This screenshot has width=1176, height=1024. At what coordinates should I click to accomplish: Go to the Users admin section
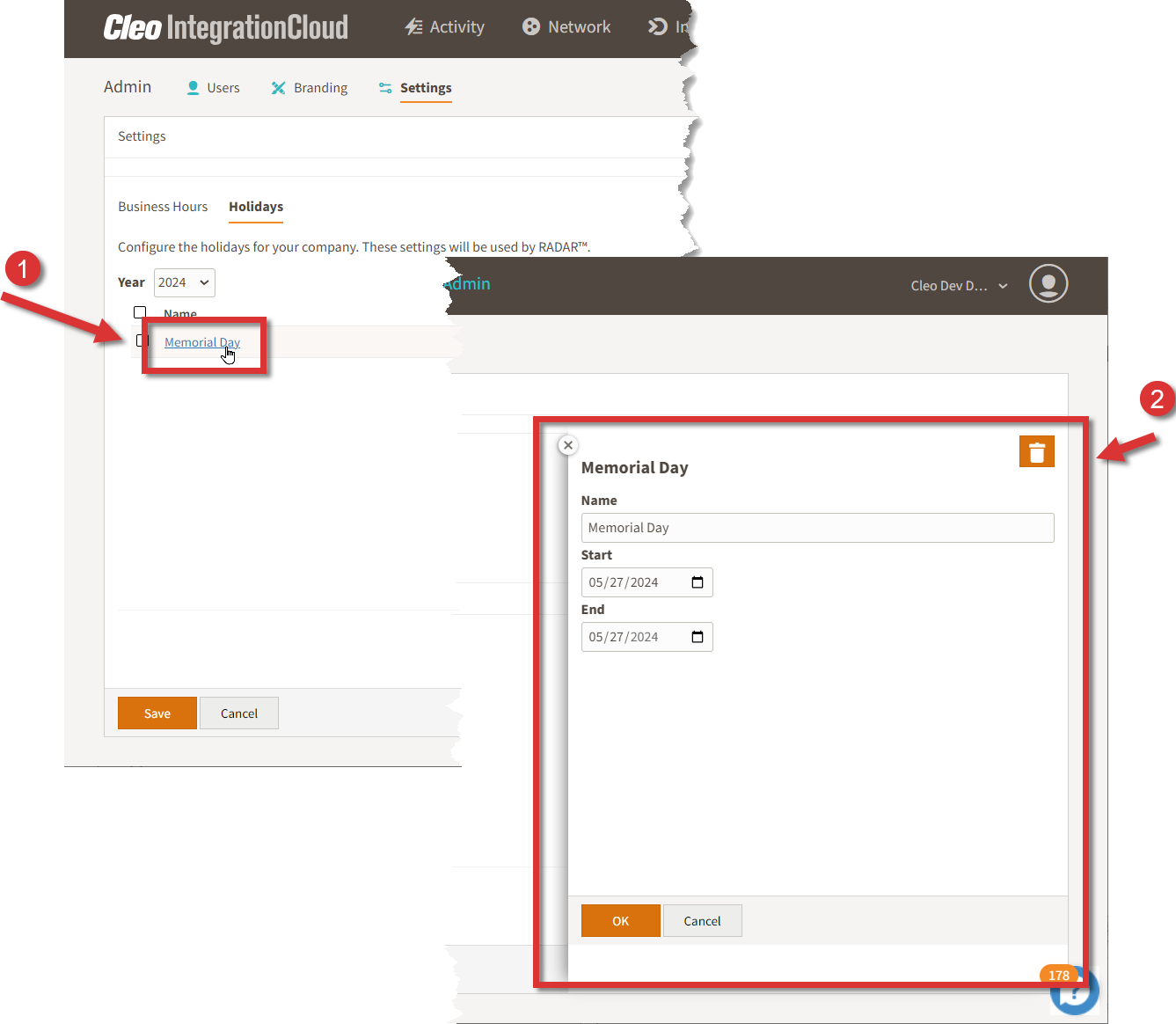(214, 88)
